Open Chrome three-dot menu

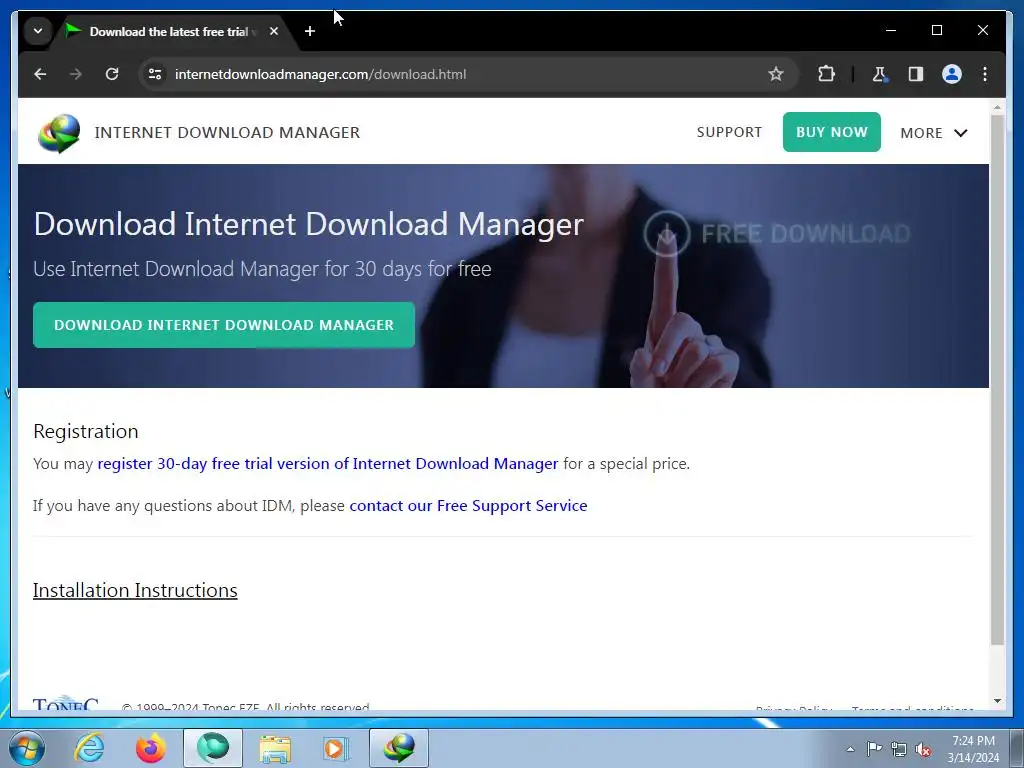[x=985, y=74]
